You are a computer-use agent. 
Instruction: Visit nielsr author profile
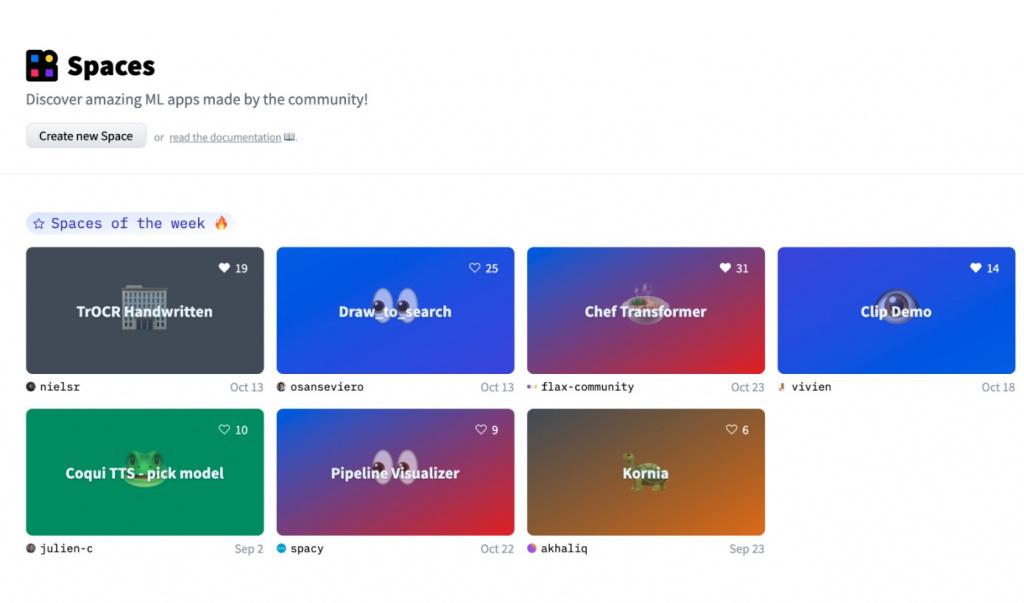pos(59,387)
